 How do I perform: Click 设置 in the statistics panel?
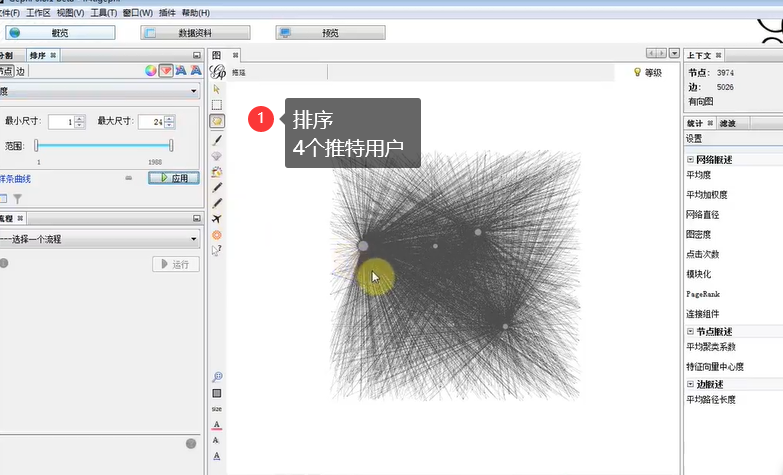click(x=694, y=138)
